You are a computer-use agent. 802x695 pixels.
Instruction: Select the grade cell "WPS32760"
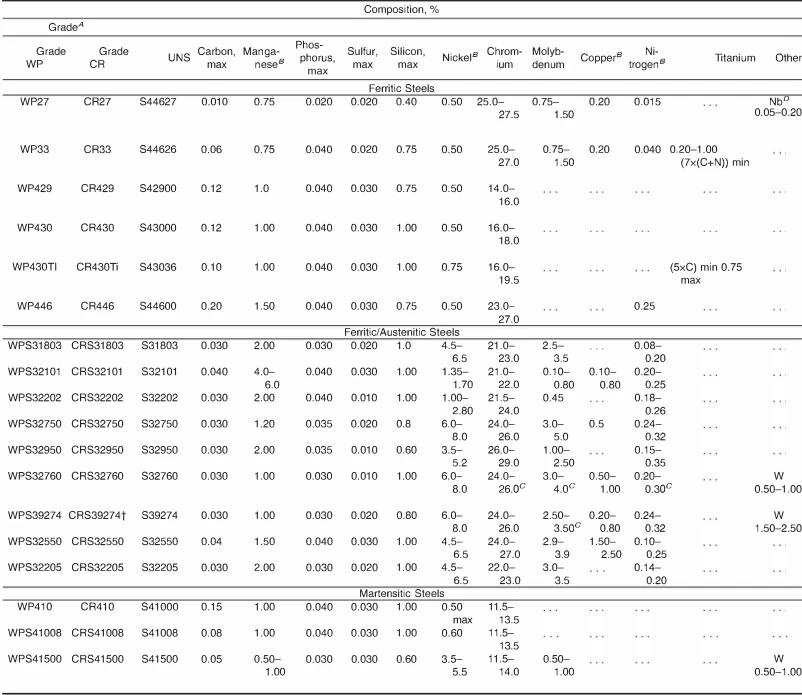pyautogui.click(x=34, y=476)
